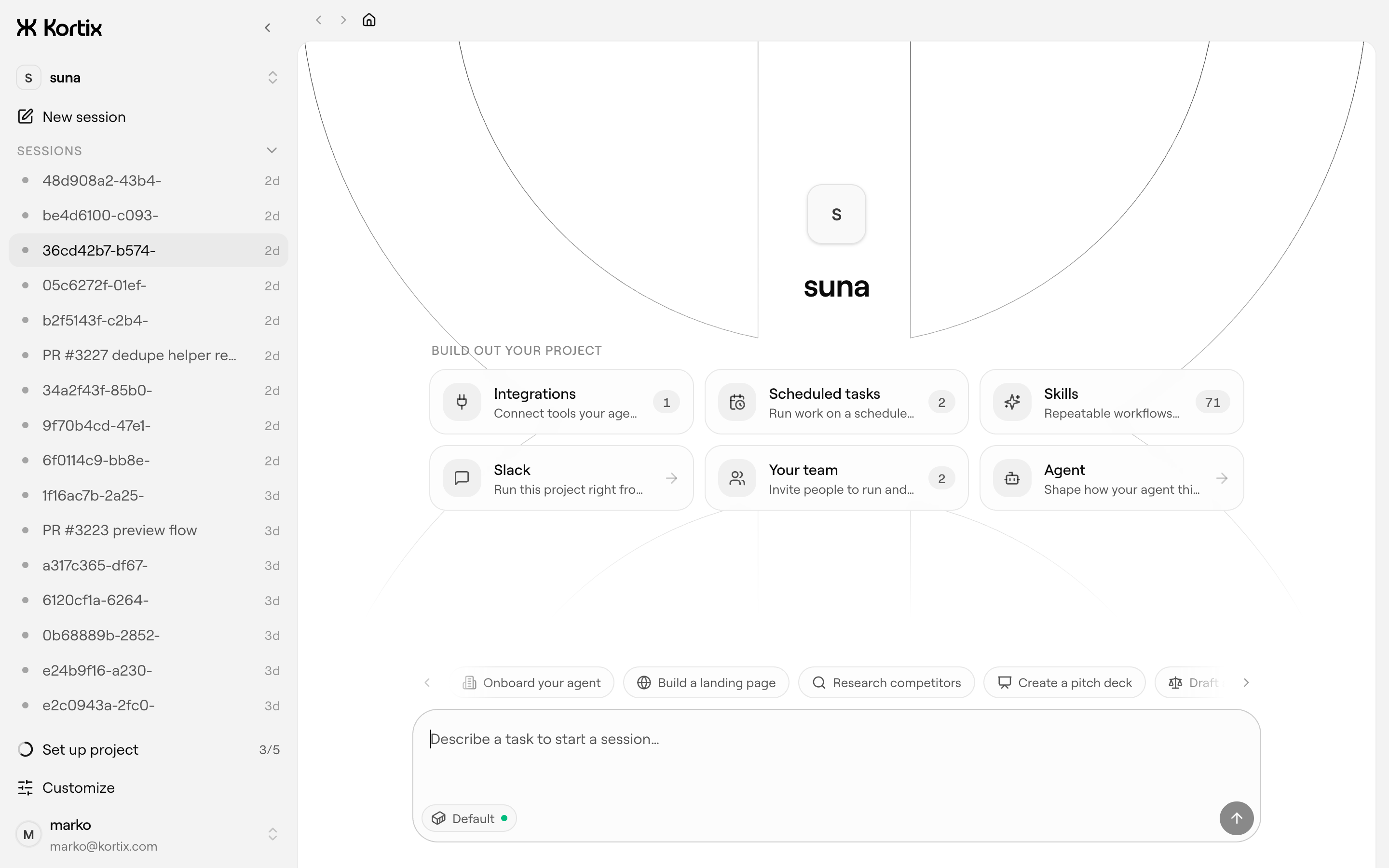This screenshot has height=868, width=1389.
Task: Click the Integrations count badge 1
Action: [667, 403]
